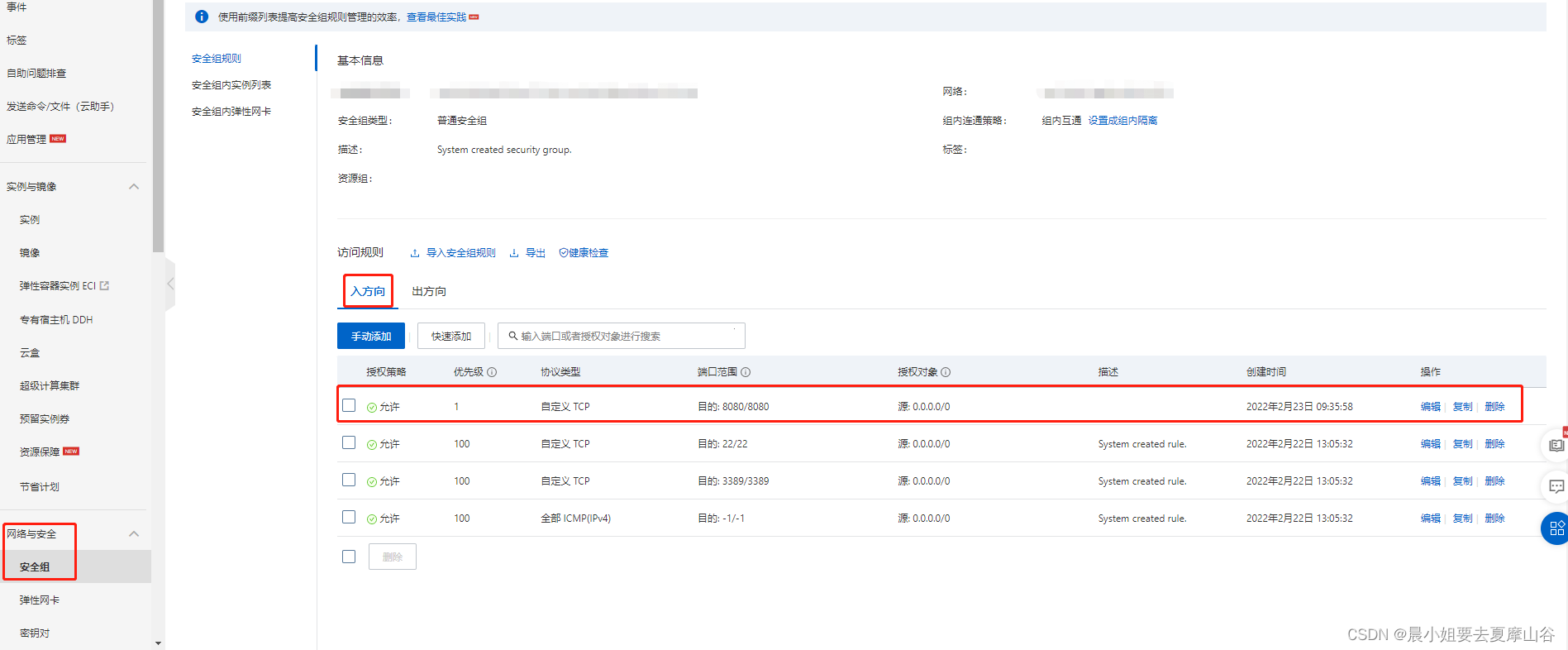This screenshot has height=650, width=1568.
Task: Open 专有宿主机 DDH in the sidebar
Action: 56,320
